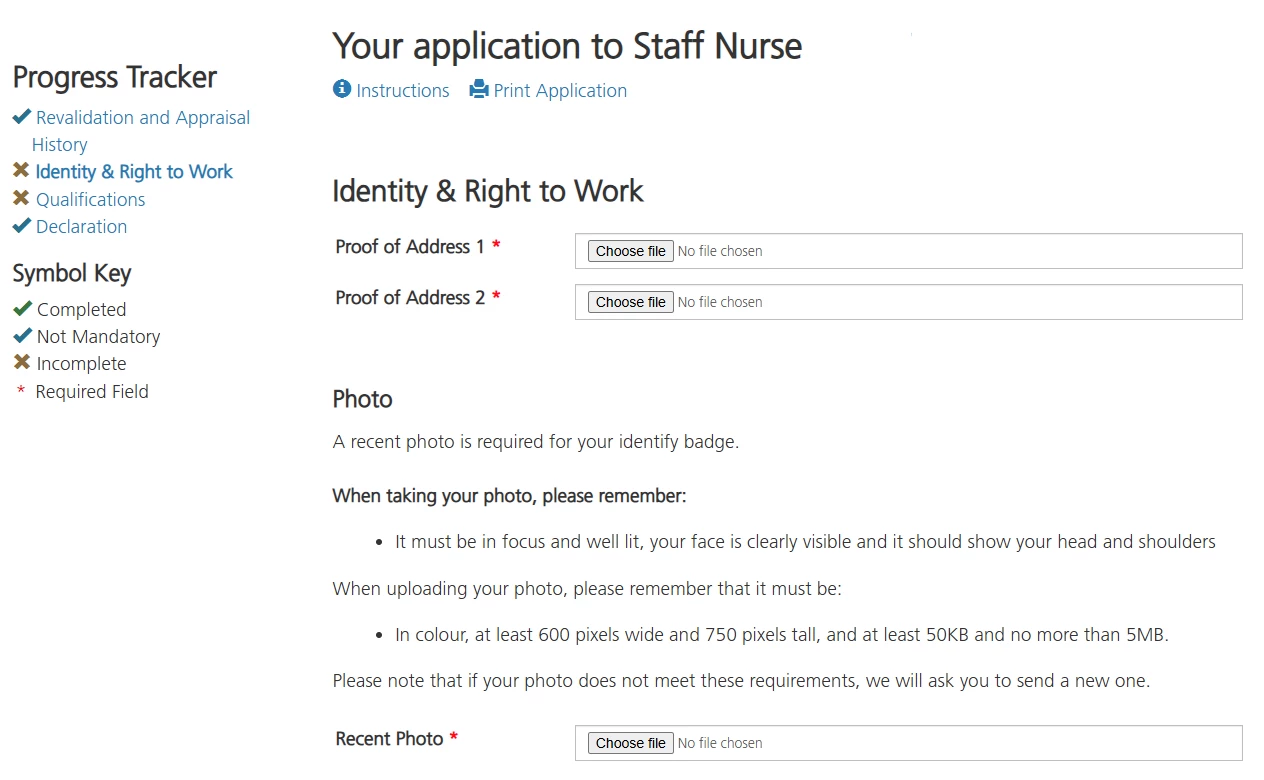Open the Instructions link

pyautogui.click(x=402, y=91)
